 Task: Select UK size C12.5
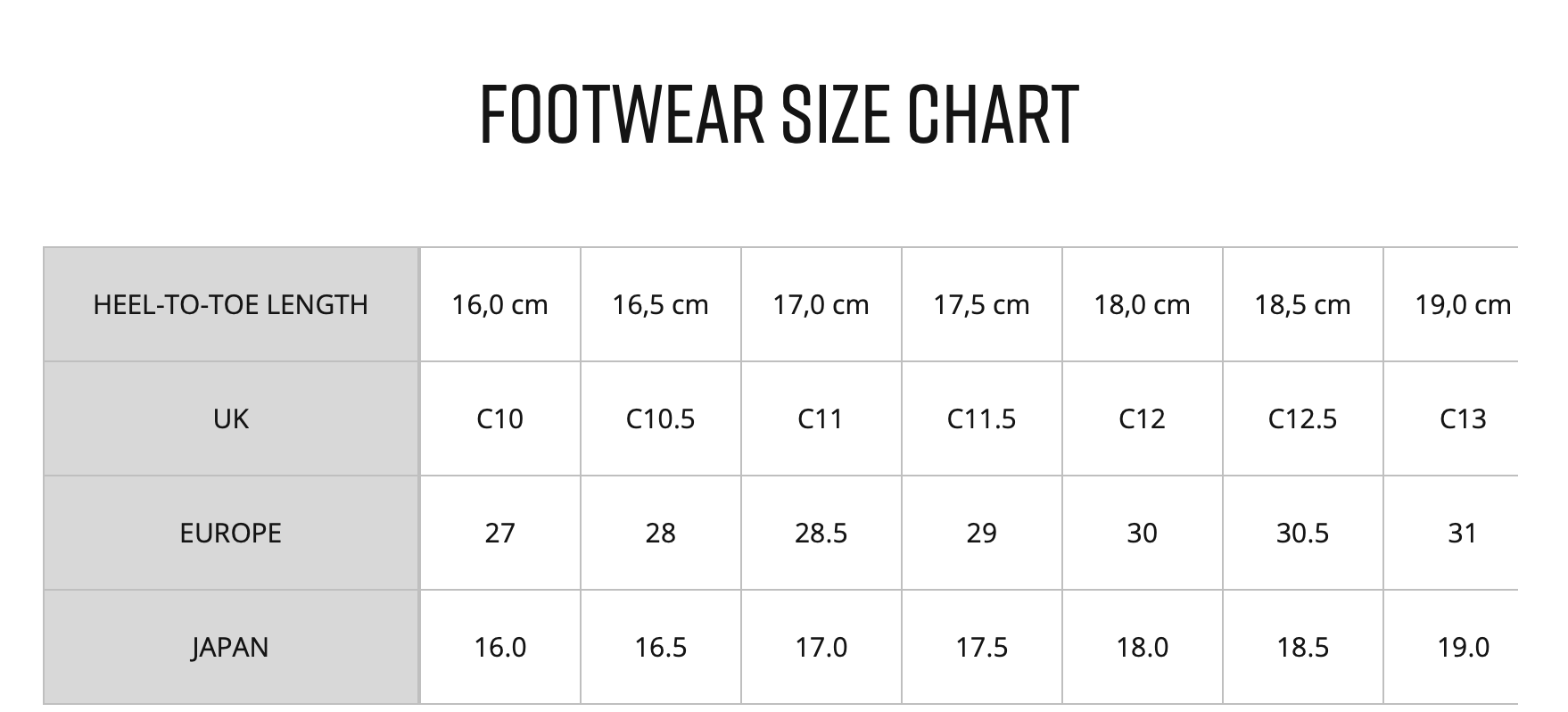[1303, 418]
